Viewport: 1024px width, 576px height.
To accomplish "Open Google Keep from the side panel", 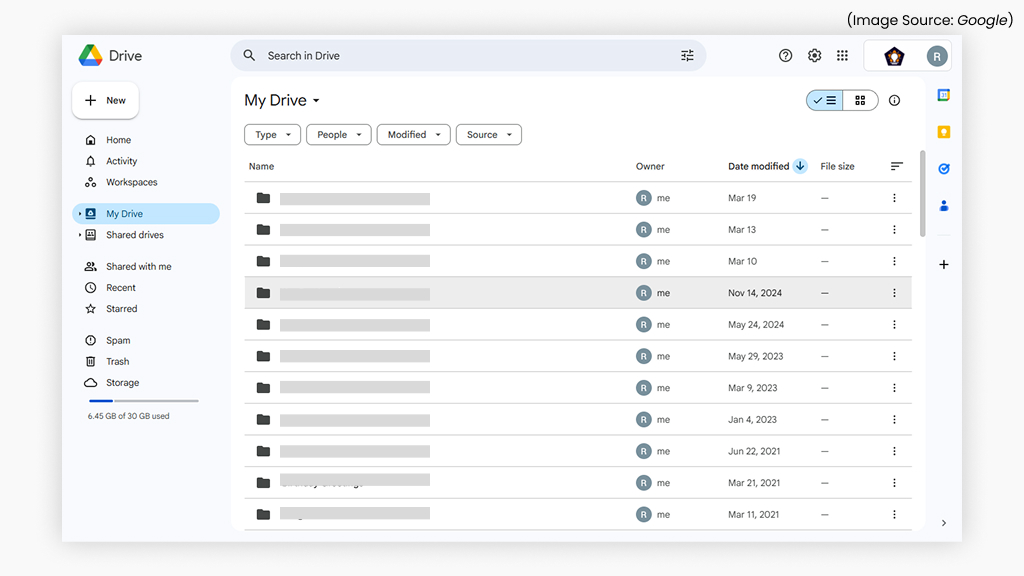I will [943, 131].
